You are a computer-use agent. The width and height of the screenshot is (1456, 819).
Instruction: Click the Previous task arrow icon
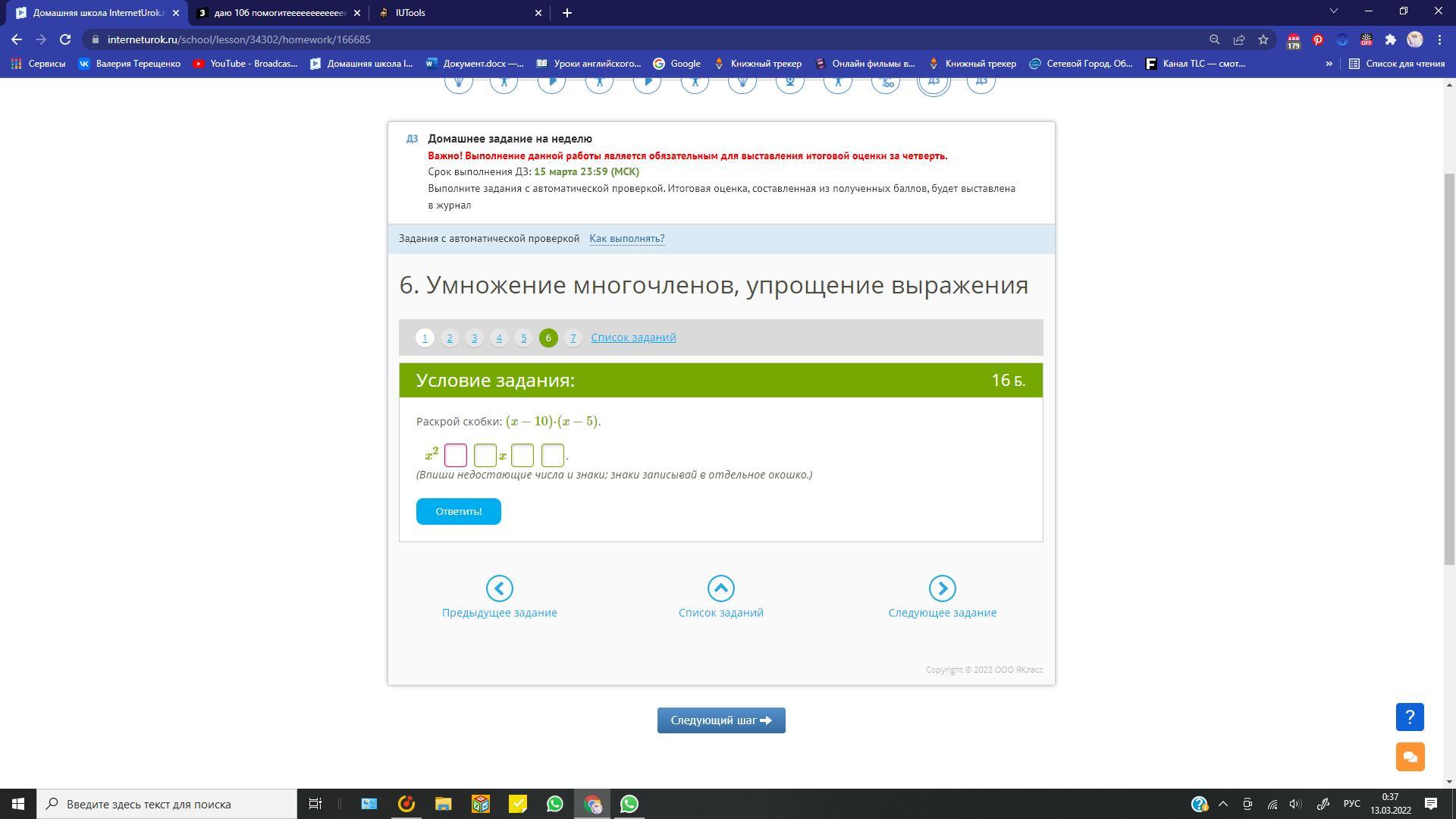[499, 588]
